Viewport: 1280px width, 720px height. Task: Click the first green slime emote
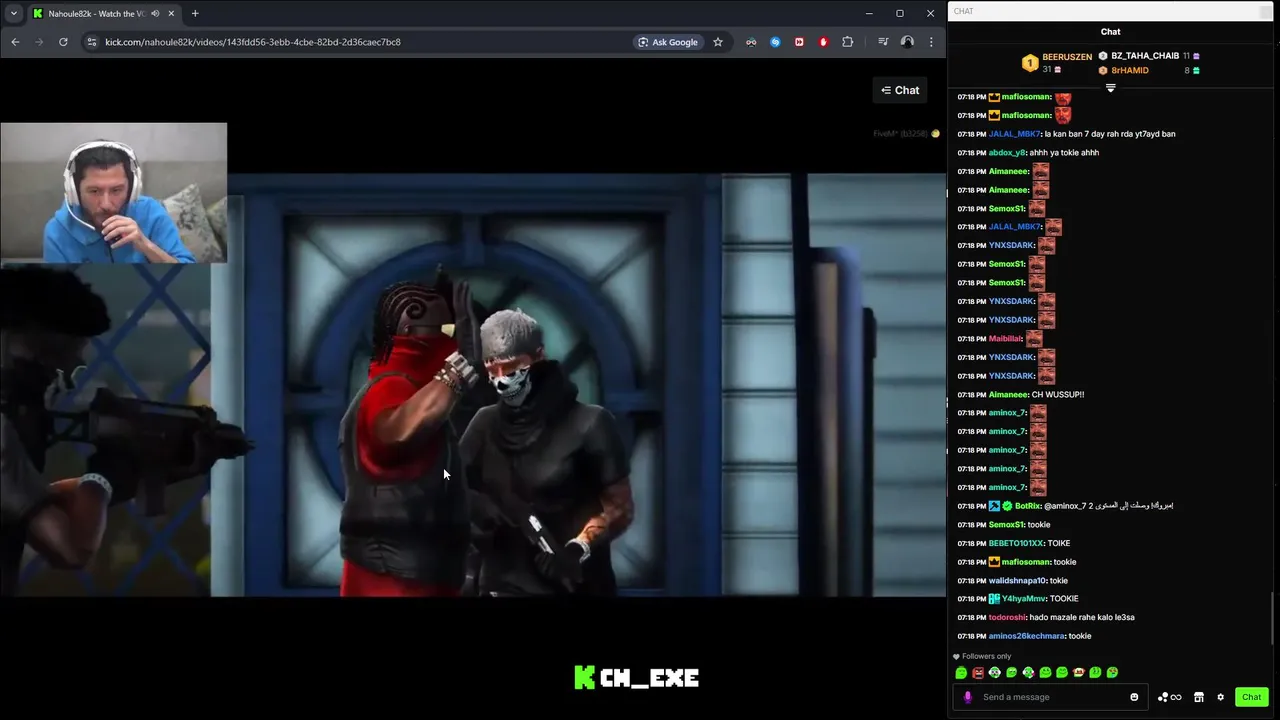[961, 673]
